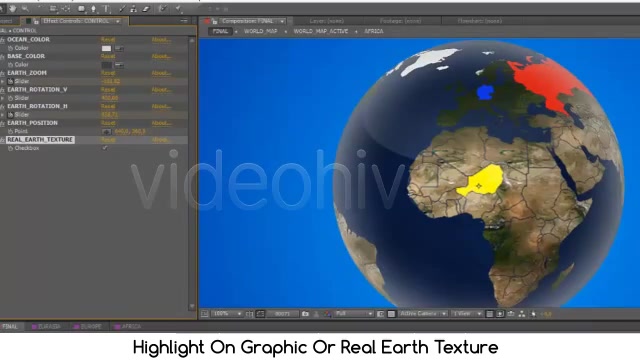The image size is (640, 360).
Task: Open the AFRICA timeline tab
Action: pyautogui.click(x=128, y=327)
